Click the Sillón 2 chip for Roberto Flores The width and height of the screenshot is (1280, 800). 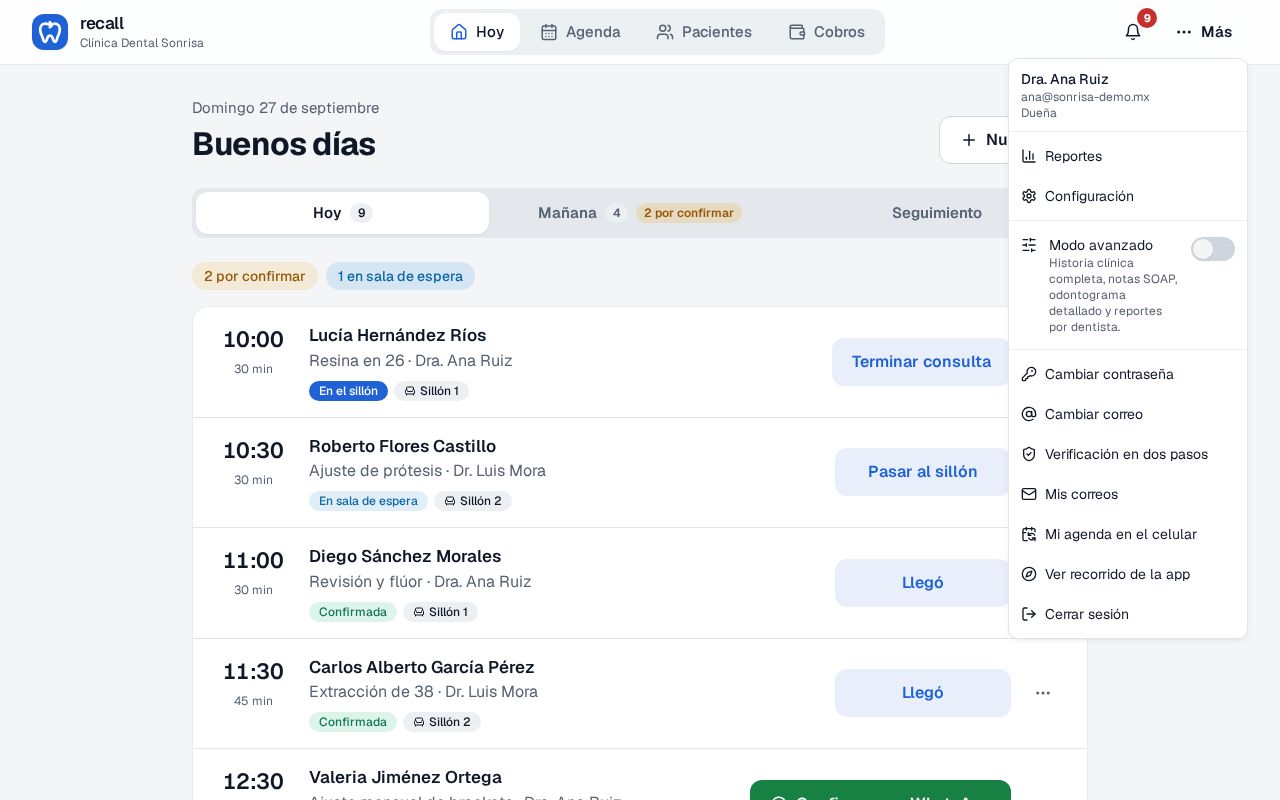tap(473, 501)
